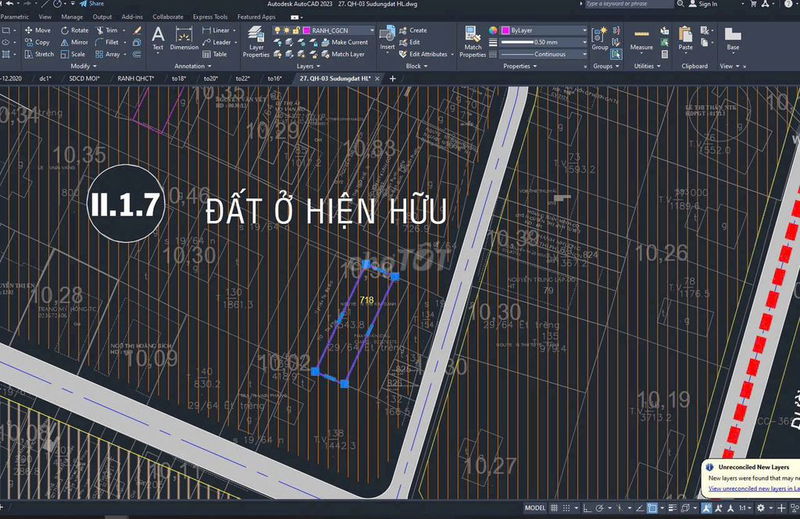Click the Rotate tool

(x=73, y=30)
